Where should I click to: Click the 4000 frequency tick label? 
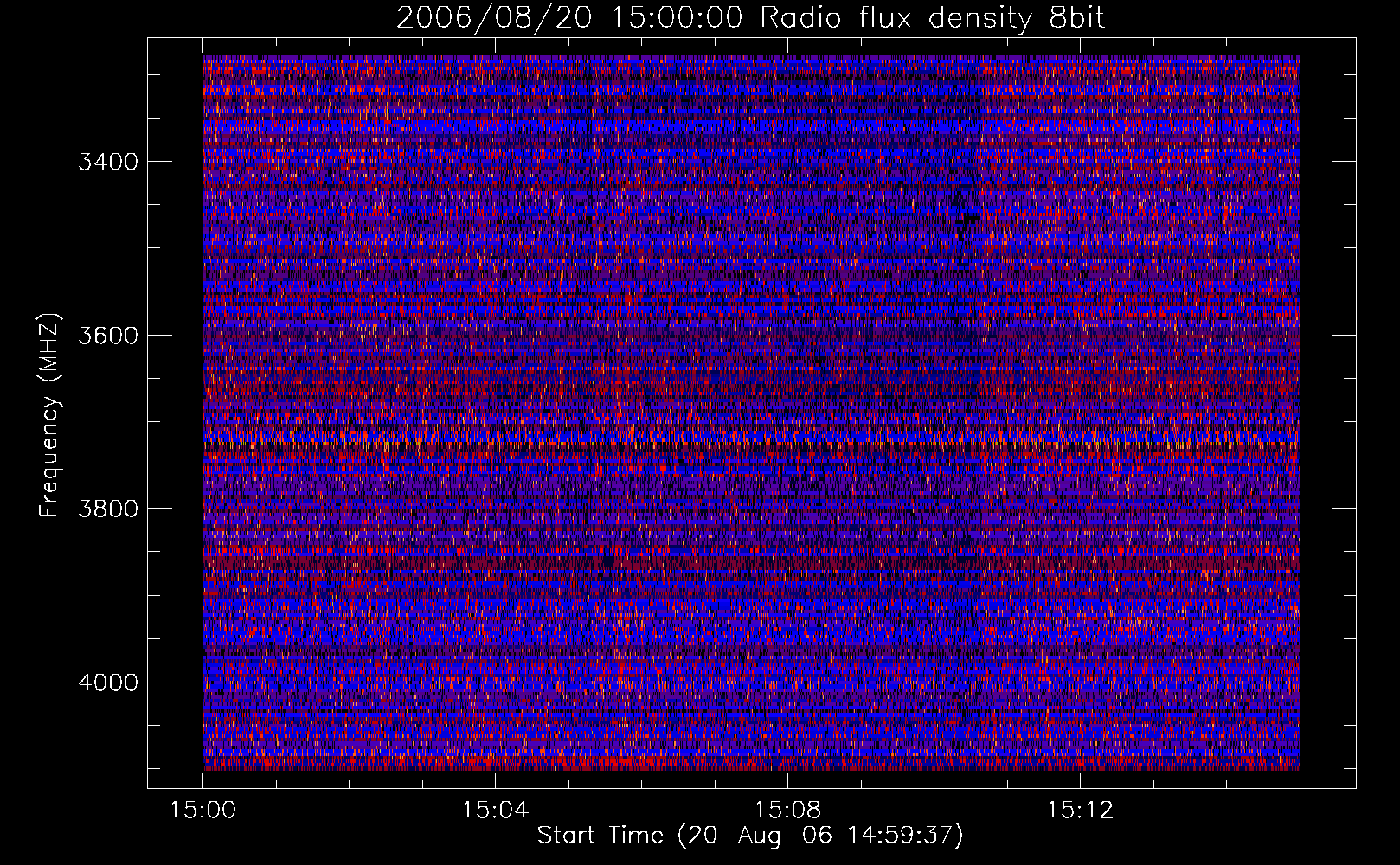click(108, 682)
